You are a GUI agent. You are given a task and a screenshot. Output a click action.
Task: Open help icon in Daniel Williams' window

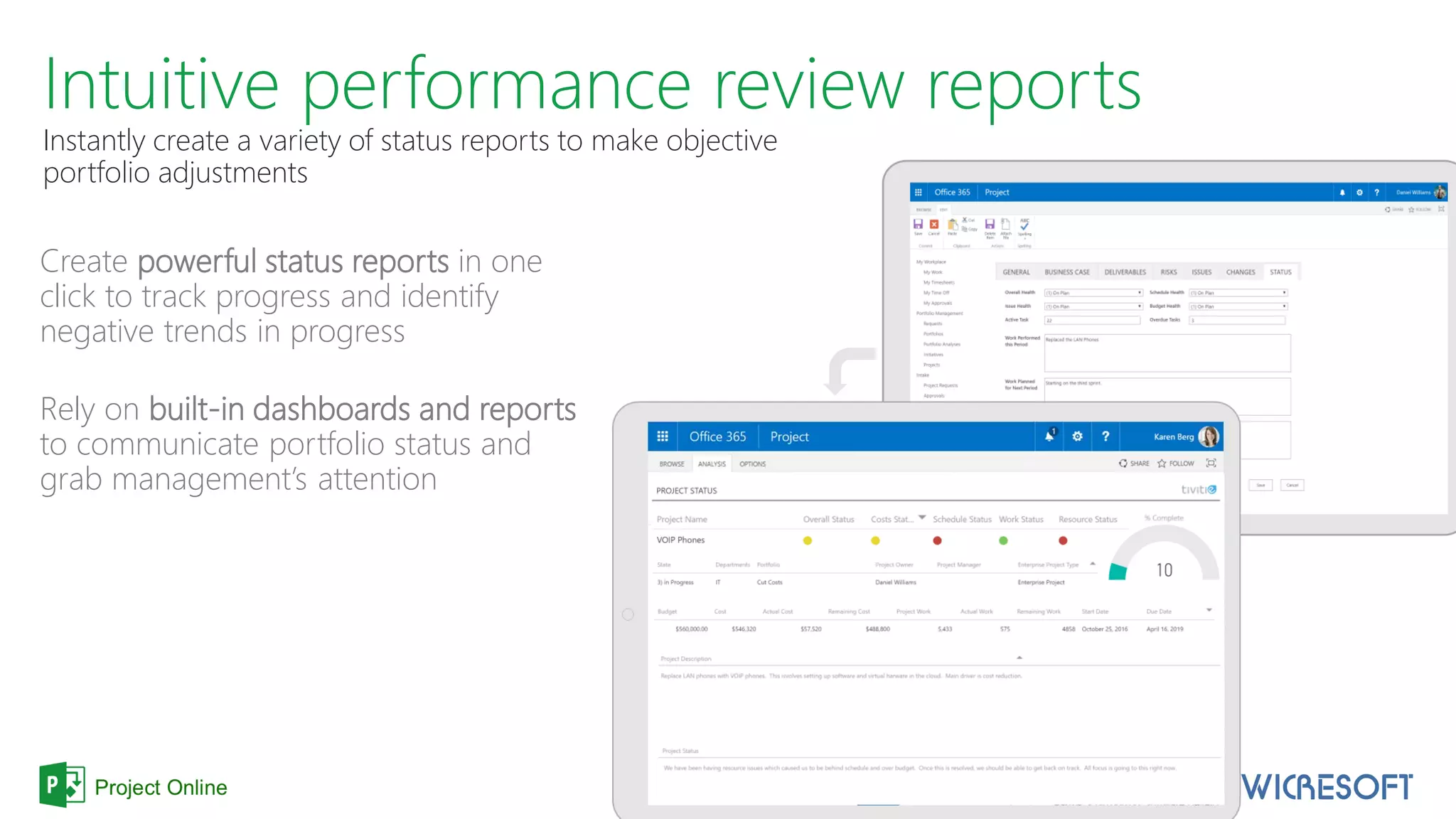coord(1377,193)
